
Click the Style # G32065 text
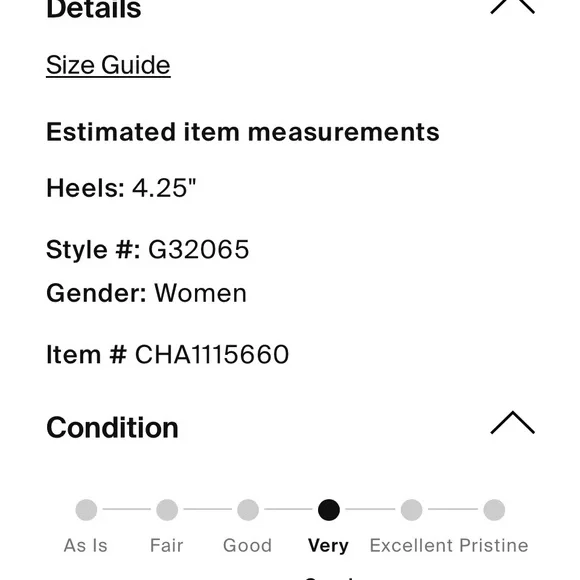click(148, 249)
